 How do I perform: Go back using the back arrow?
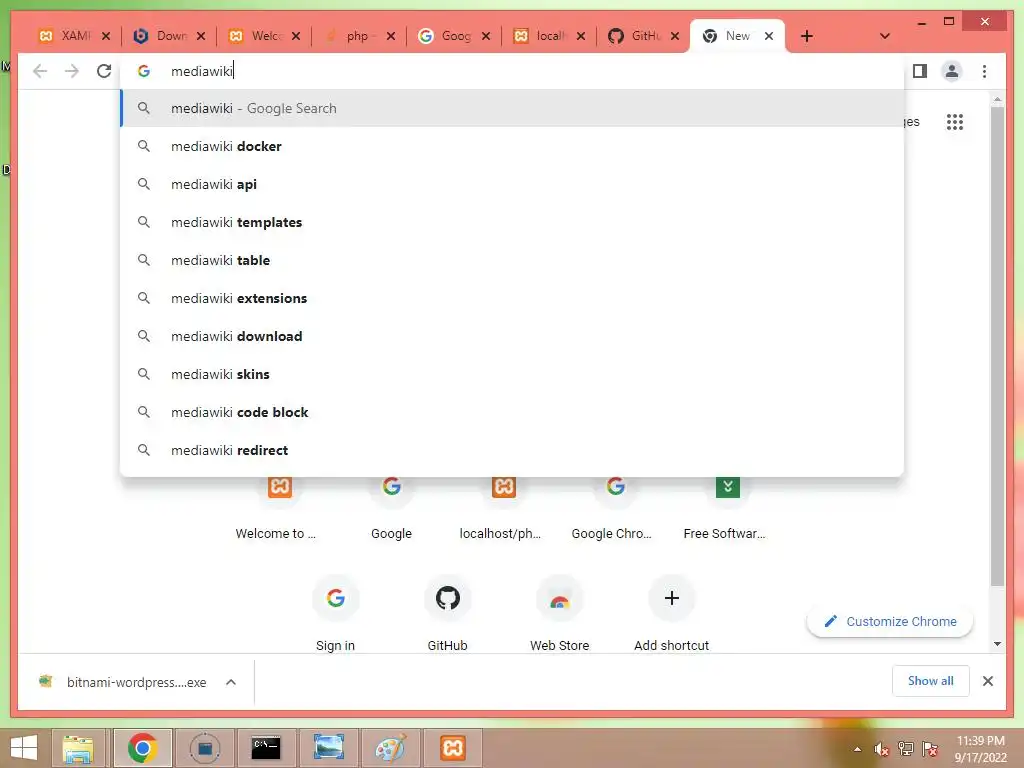click(40, 71)
